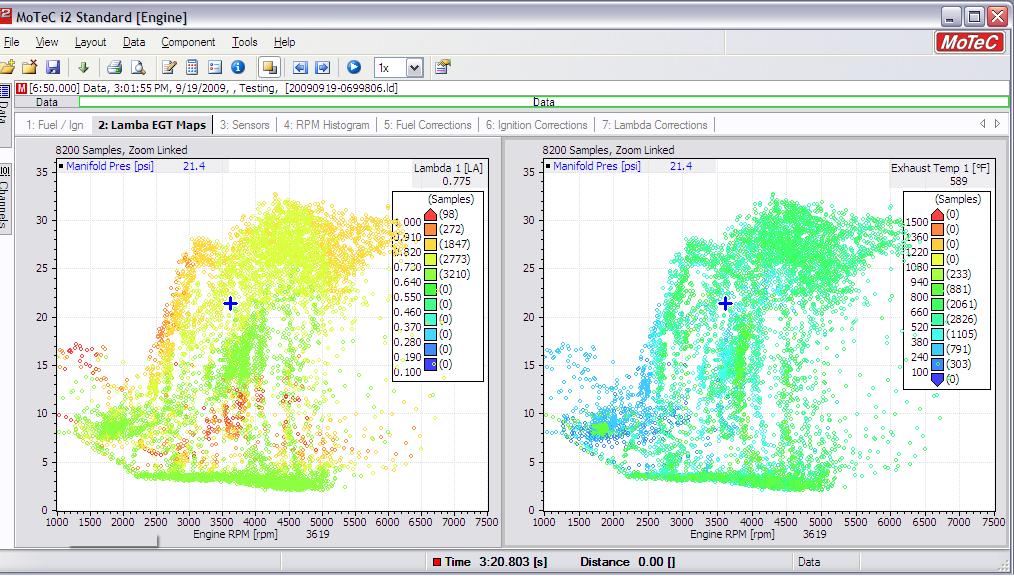Click the Lambda legend swatch with 2773 samples
This screenshot has width=1014, height=576.
430,259
